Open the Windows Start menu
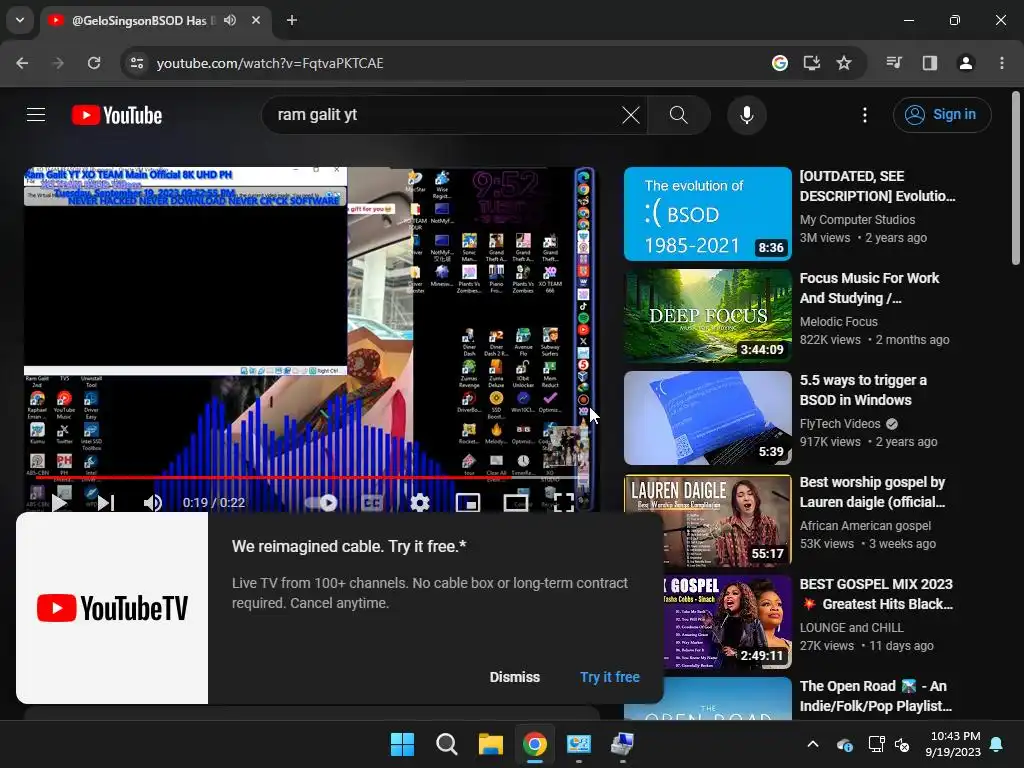The width and height of the screenshot is (1024, 768). pyautogui.click(x=402, y=744)
